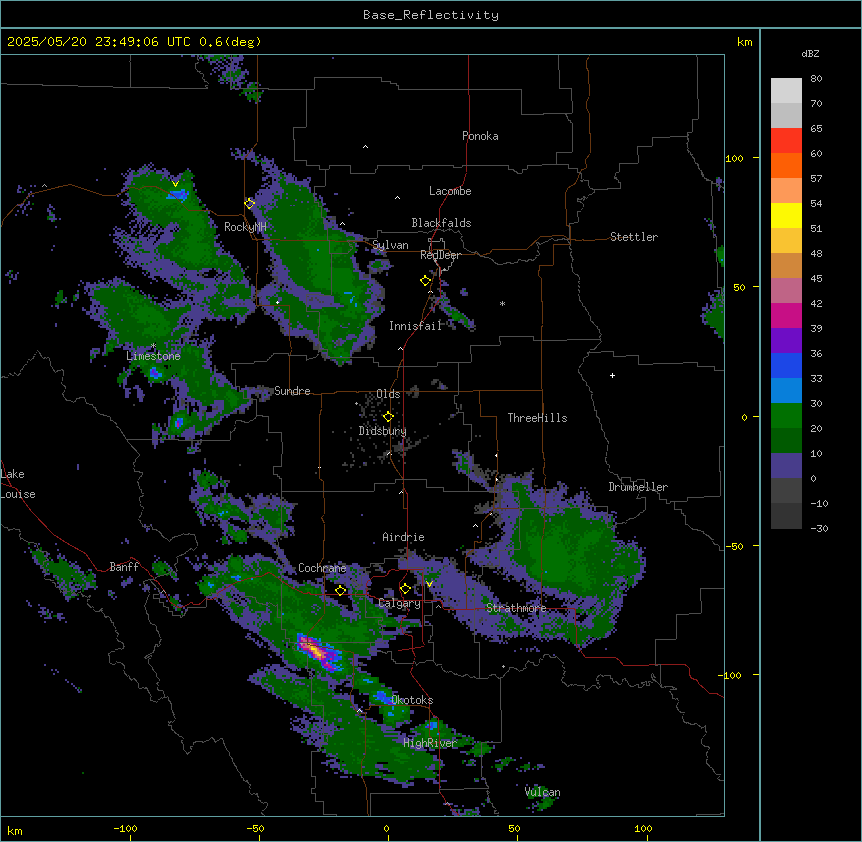Select the yellow diamond marker at Olds

coord(388,417)
